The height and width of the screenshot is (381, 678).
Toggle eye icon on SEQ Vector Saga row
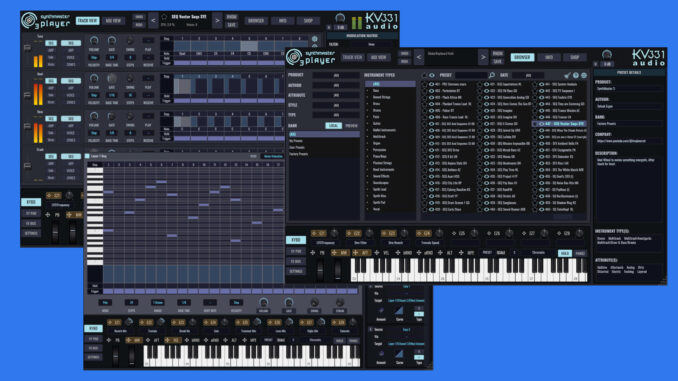pos(541,124)
